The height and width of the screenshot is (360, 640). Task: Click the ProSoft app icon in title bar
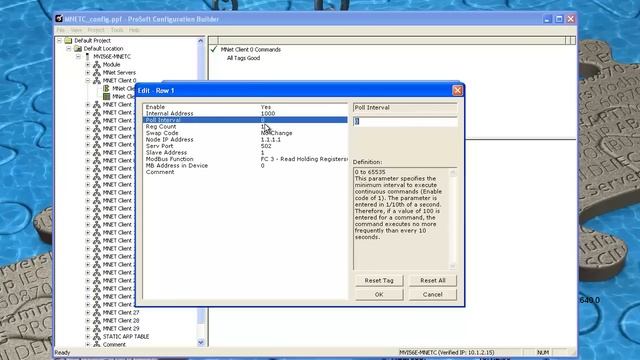[59, 19]
